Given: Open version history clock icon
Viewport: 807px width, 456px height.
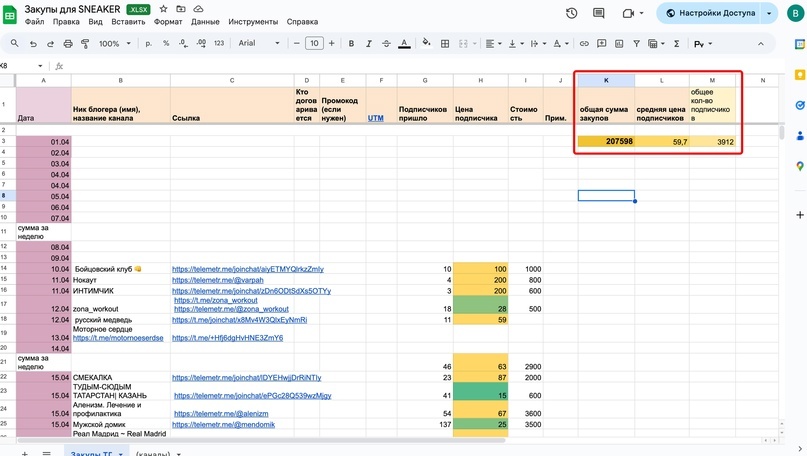Looking at the screenshot, I should point(571,13).
